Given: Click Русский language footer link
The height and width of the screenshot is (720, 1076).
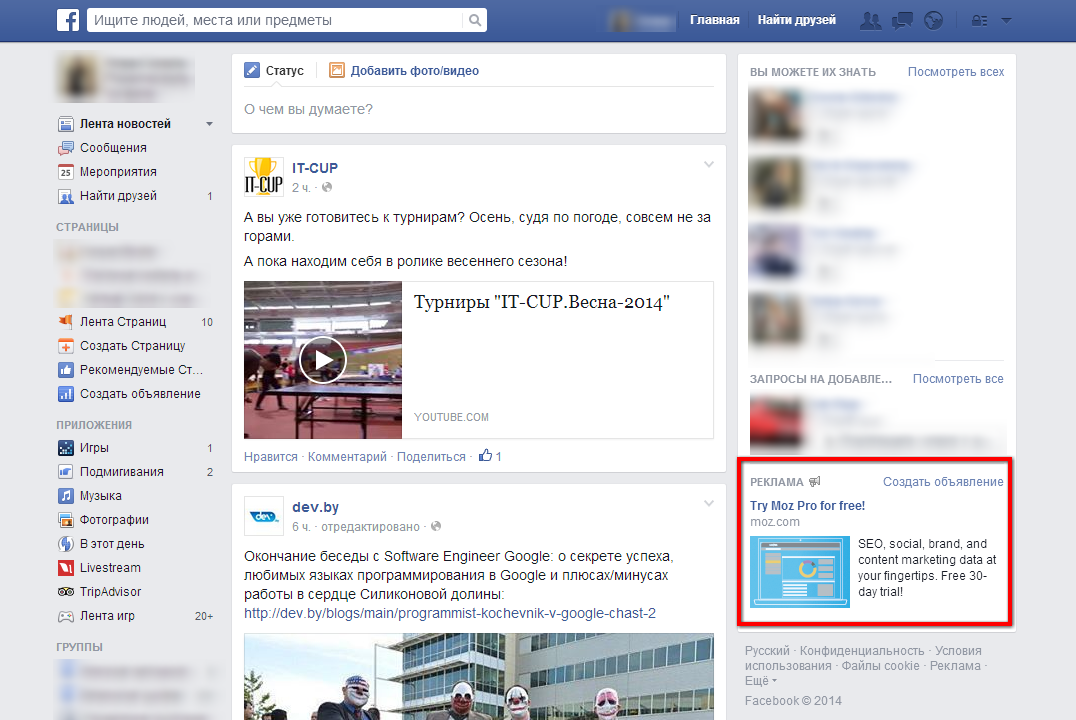Looking at the screenshot, I should [x=767, y=651].
